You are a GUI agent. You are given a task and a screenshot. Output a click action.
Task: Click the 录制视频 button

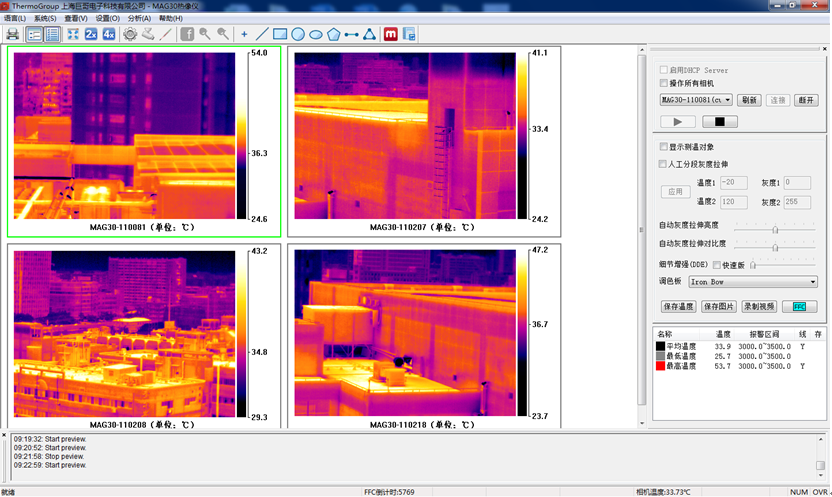[x=759, y=307]
